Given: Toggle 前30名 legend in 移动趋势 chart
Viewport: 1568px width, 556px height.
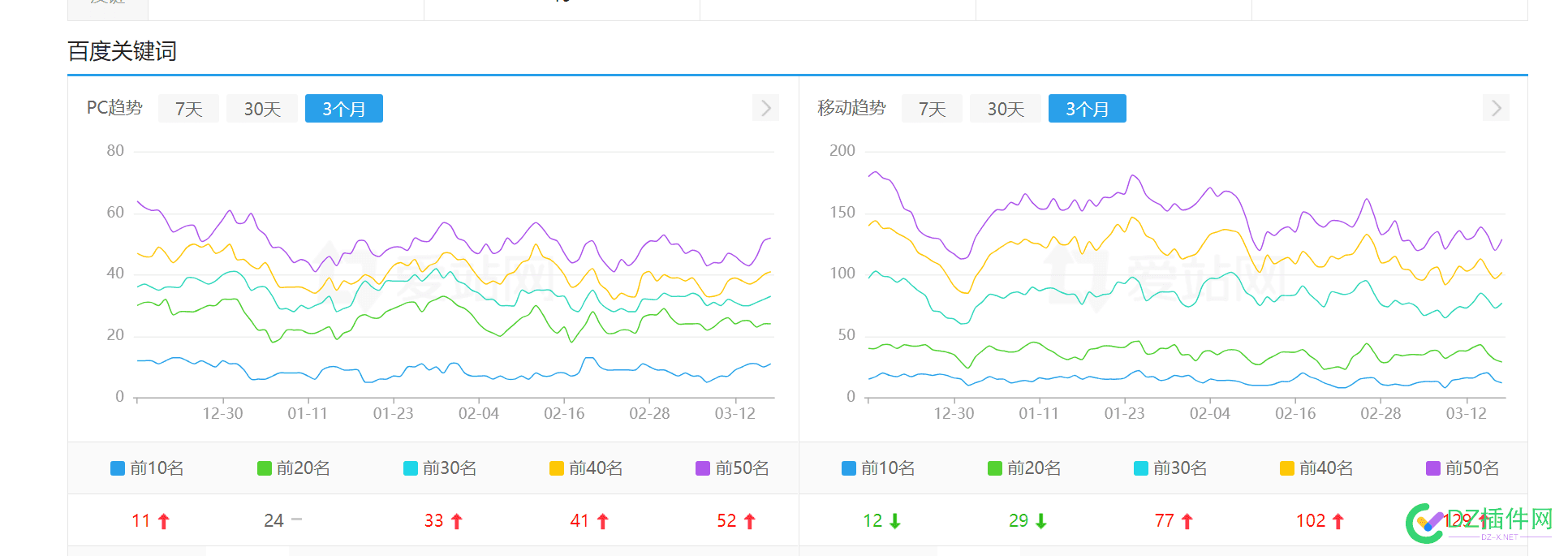Looking at the screenshot, I should (x=1170, y=468).
